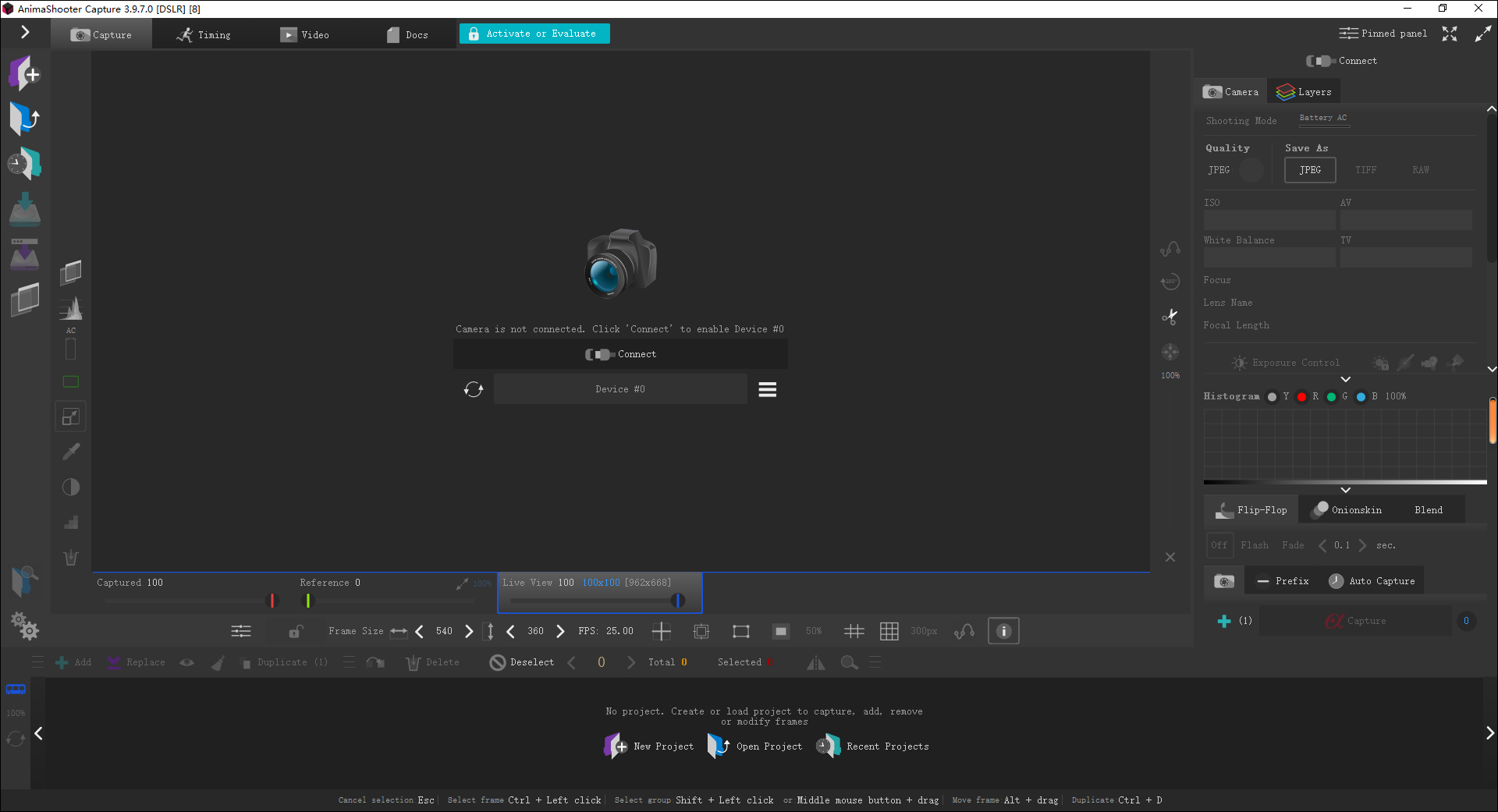Click the refresh devices icon beside Device #0

click(x=474, y=389)
